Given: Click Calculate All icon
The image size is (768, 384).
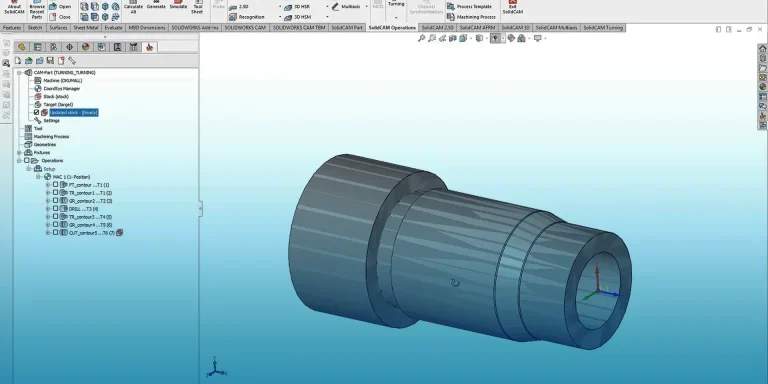Looking at the screenshot, I should point(133,8).
